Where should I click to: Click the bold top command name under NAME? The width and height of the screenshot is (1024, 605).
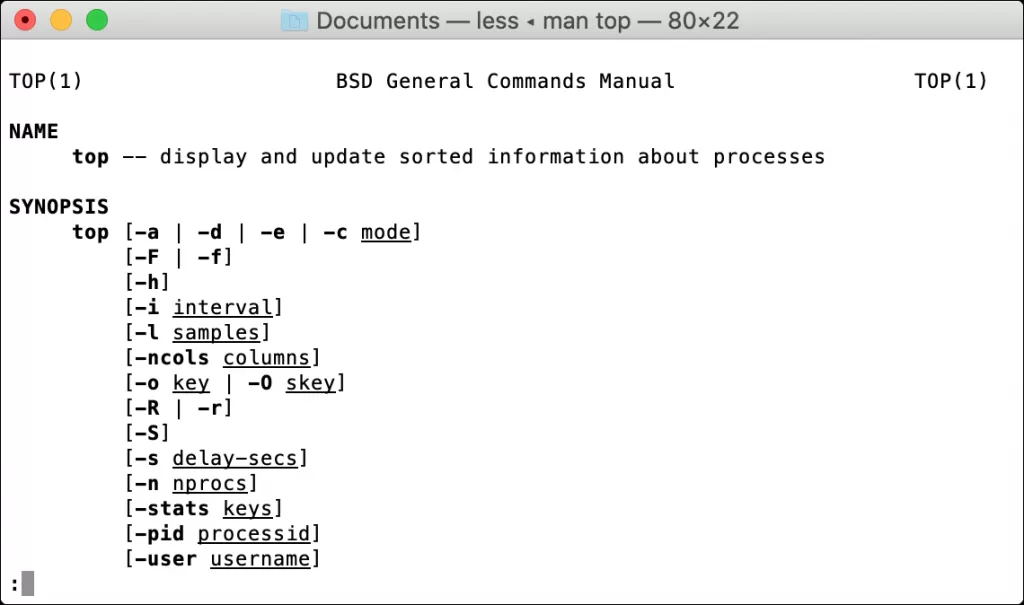[90, 156]
